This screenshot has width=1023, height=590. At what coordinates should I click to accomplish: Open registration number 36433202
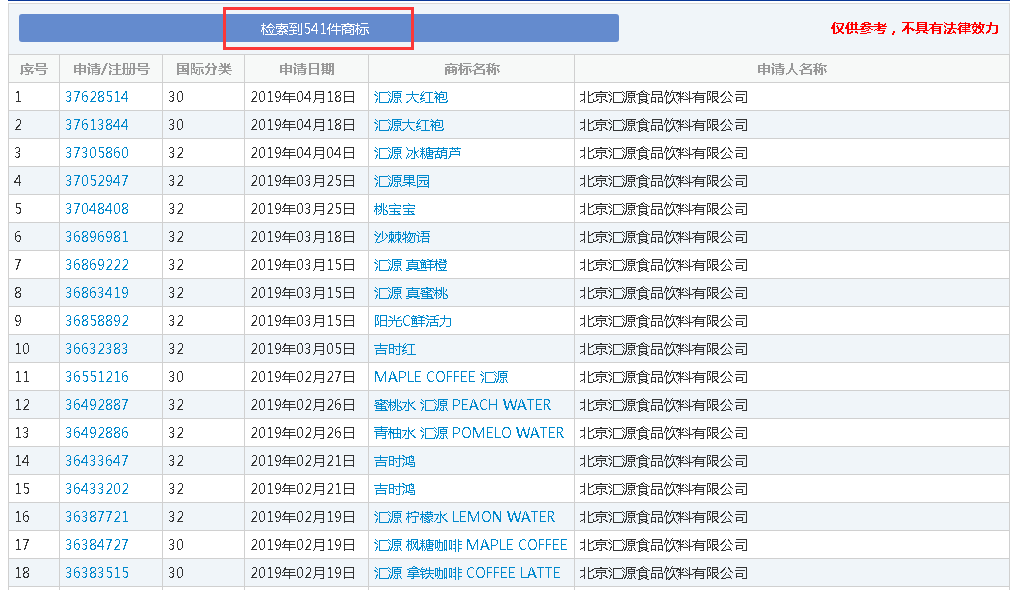pos(97,489)
